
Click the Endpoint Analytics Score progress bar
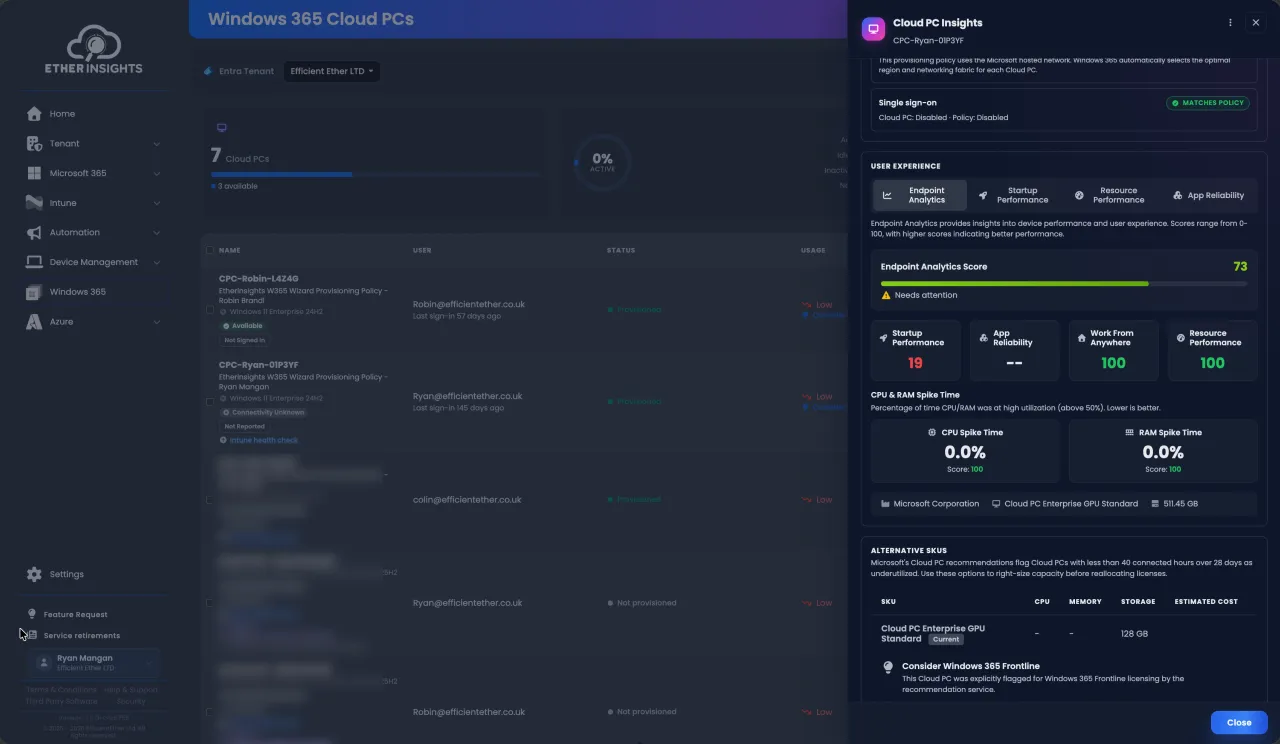[1064, 283]
